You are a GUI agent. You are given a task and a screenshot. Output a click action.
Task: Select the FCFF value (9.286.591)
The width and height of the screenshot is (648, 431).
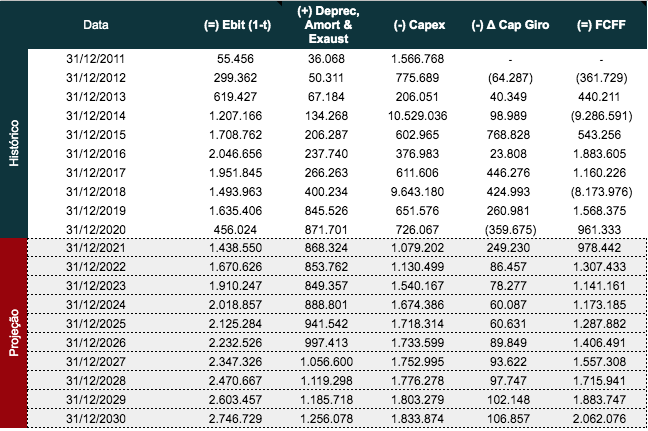[x=600, y=115]
